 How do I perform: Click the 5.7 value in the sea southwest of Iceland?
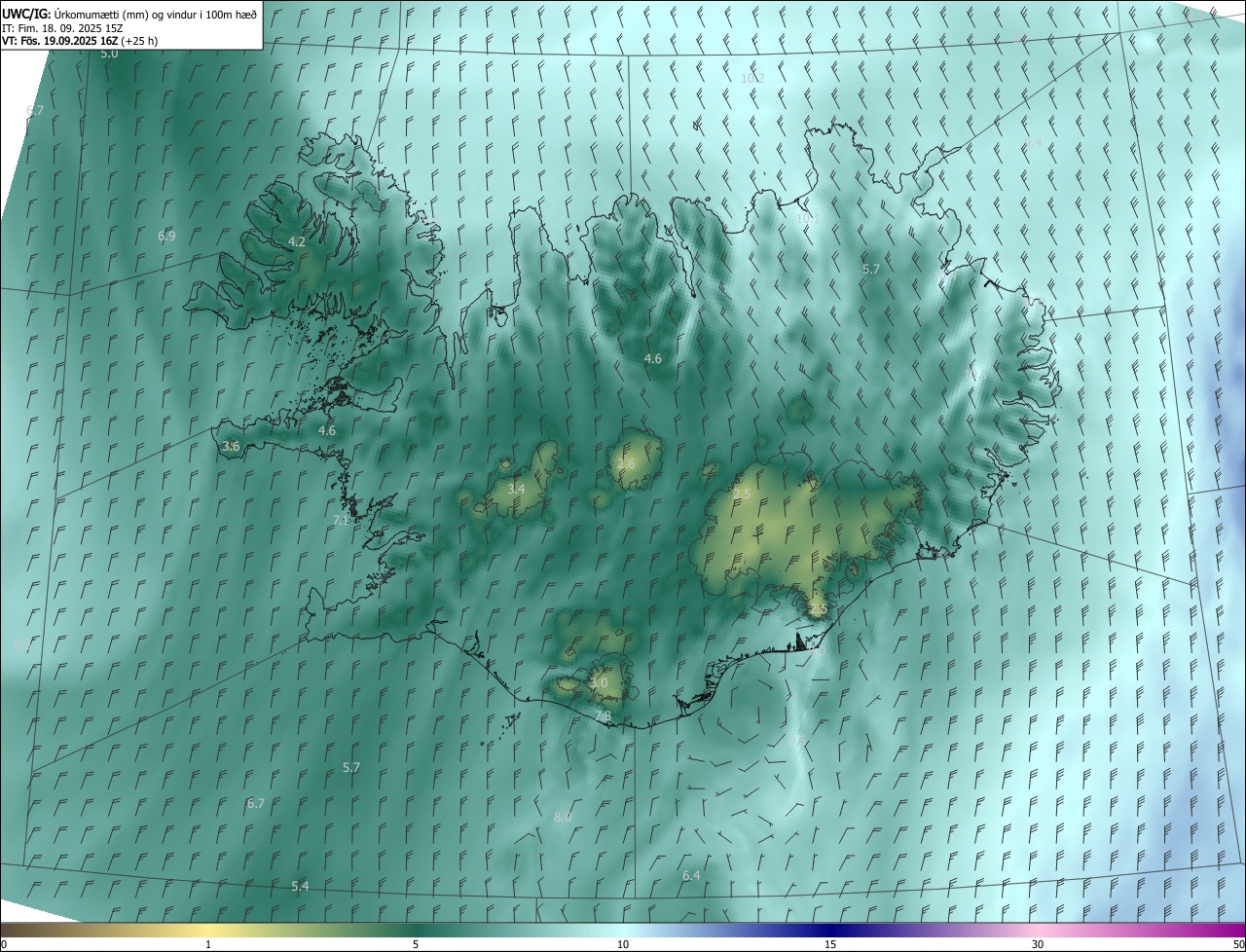(x=351, y=768)
